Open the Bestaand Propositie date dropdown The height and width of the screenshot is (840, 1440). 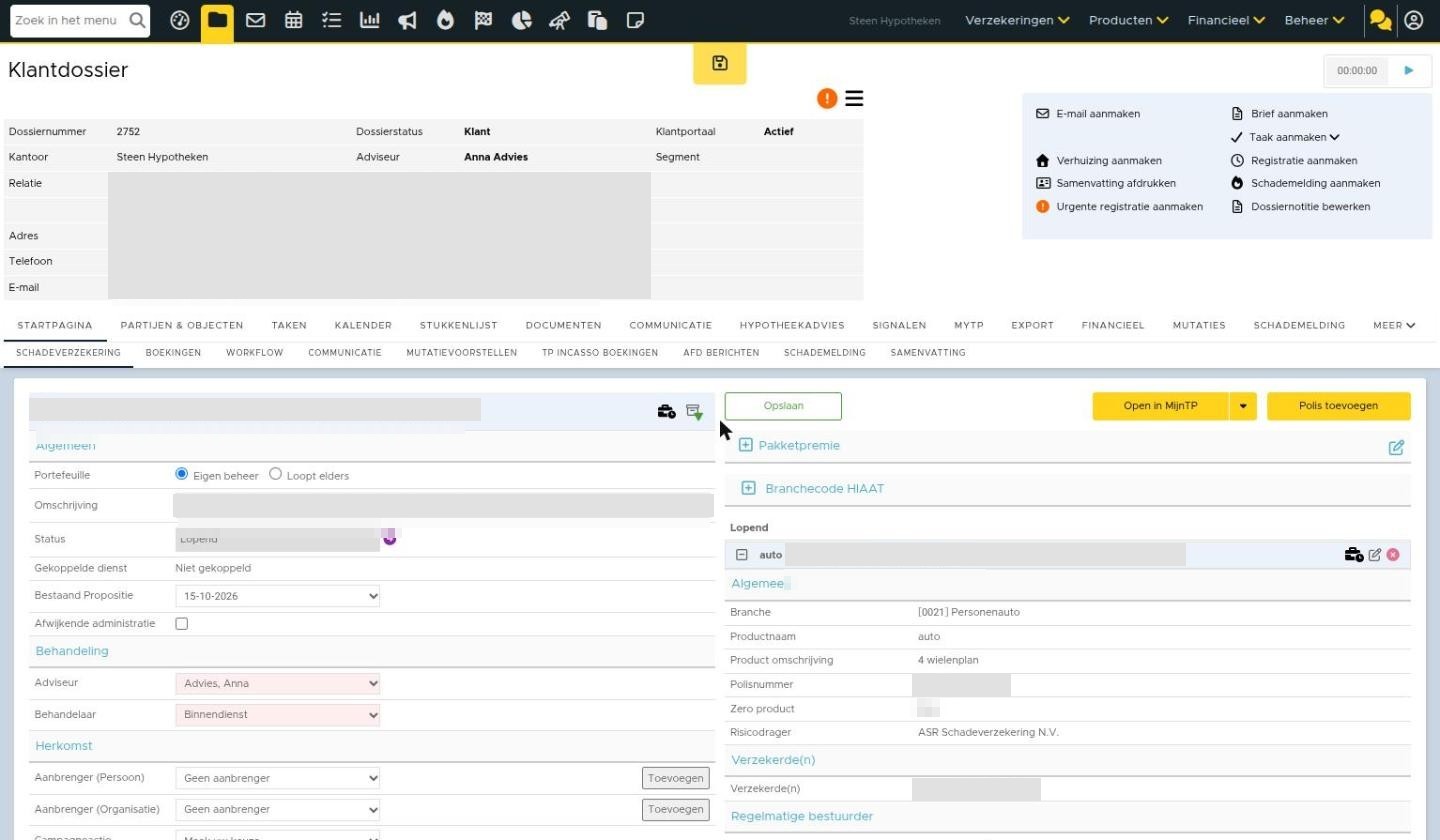pyautogui.click(x=278, y=596)
